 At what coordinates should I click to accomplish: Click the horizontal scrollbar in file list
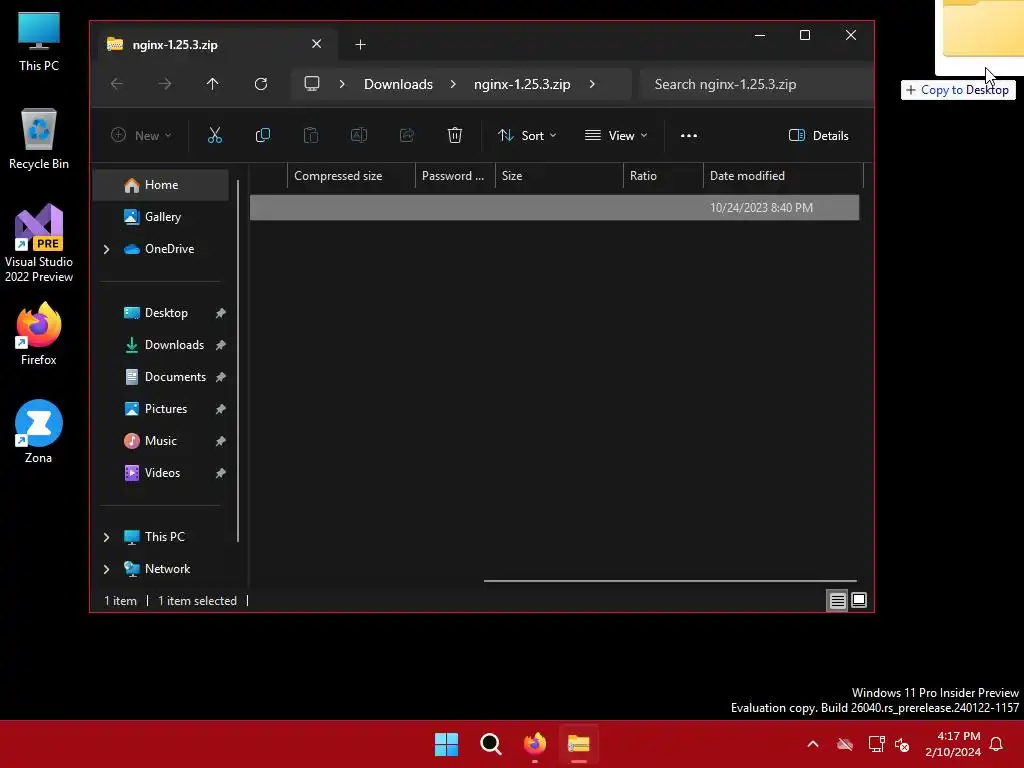[670, 580]
